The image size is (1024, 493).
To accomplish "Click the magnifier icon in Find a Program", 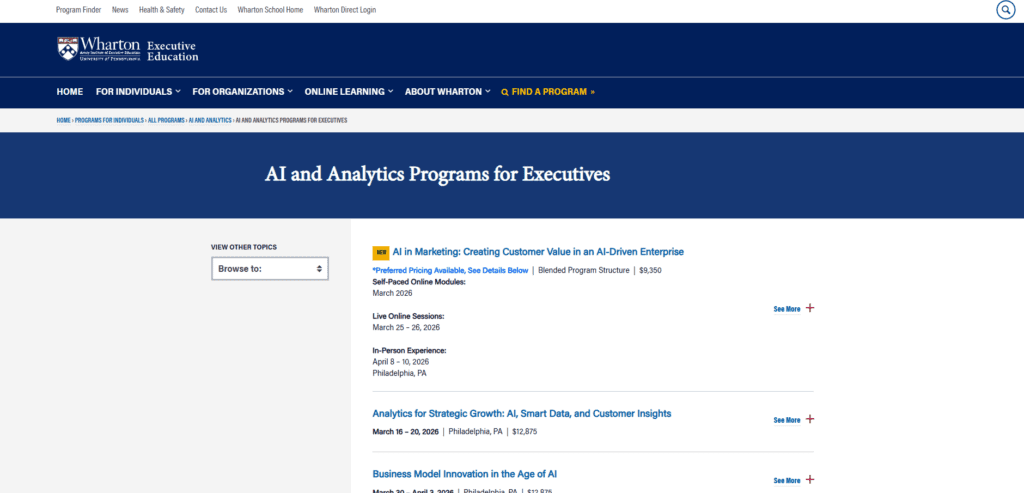I will (504, 92).
